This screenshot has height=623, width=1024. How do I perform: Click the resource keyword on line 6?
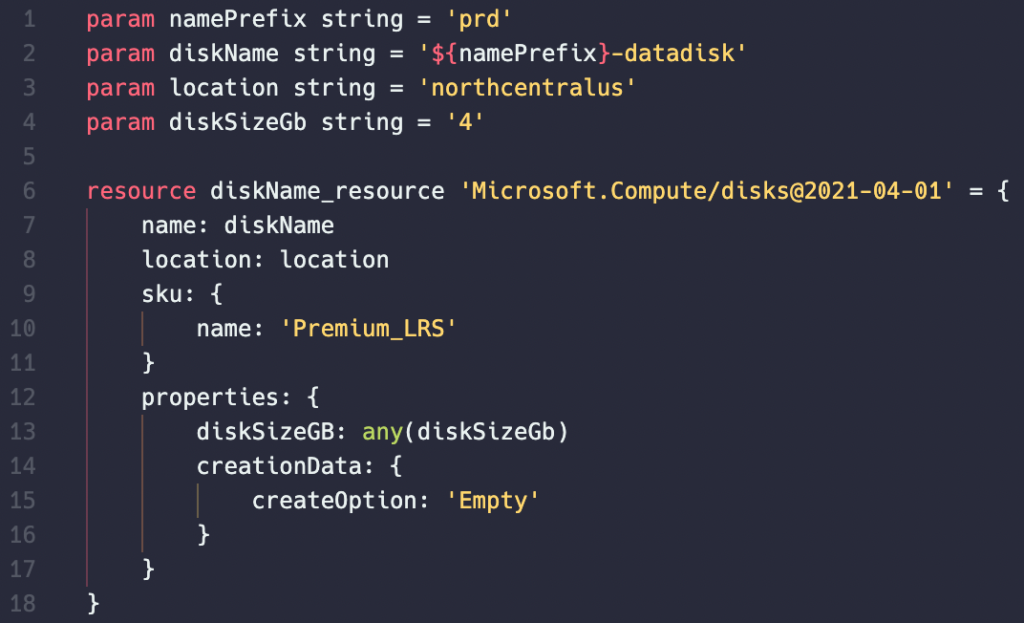coord(141,191)
